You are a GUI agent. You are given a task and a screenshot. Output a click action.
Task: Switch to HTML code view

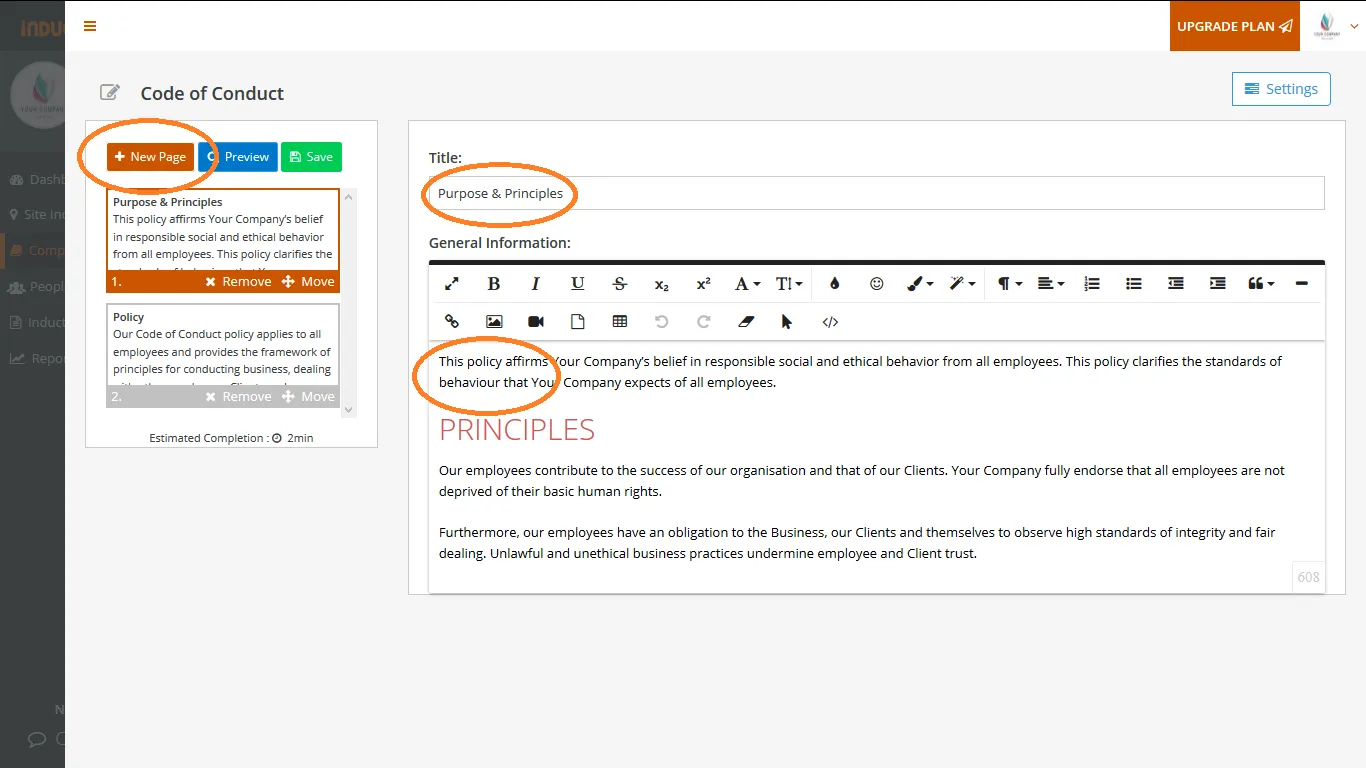point(830,322)
